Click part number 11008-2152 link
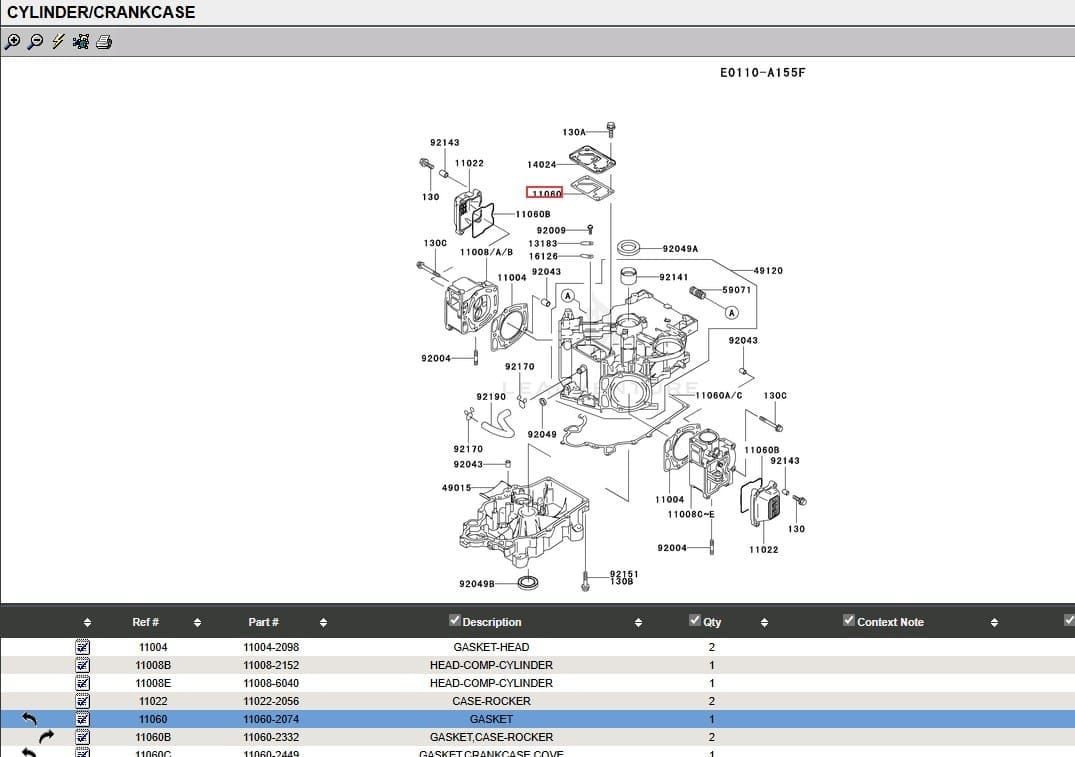1075x757 pixels. pyautogui.click(x=270, y=665)
